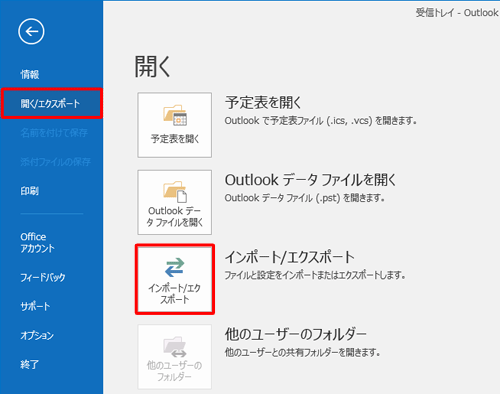Click the folder with calendar icon

175,115
